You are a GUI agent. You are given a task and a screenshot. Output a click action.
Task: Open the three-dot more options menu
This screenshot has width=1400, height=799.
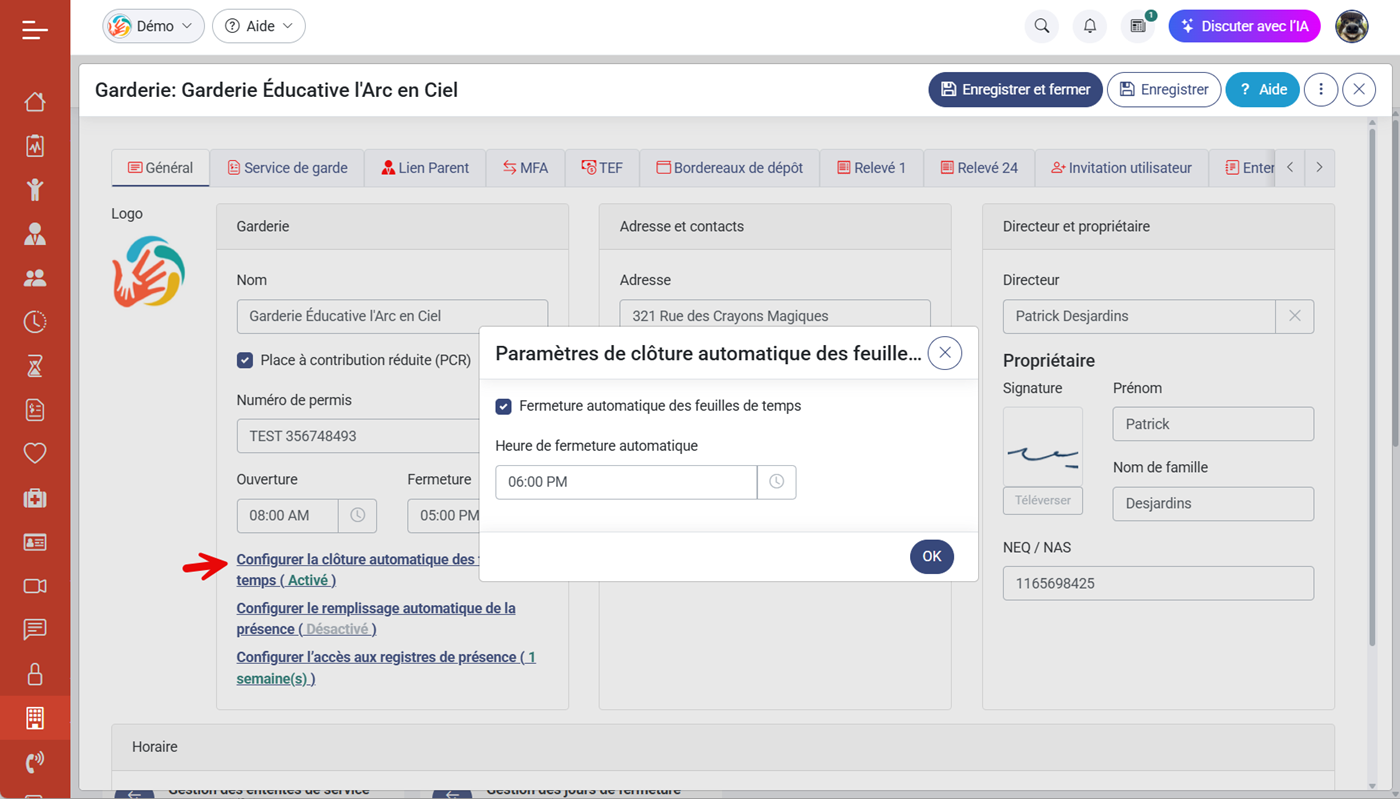[x=1320, y=89]
